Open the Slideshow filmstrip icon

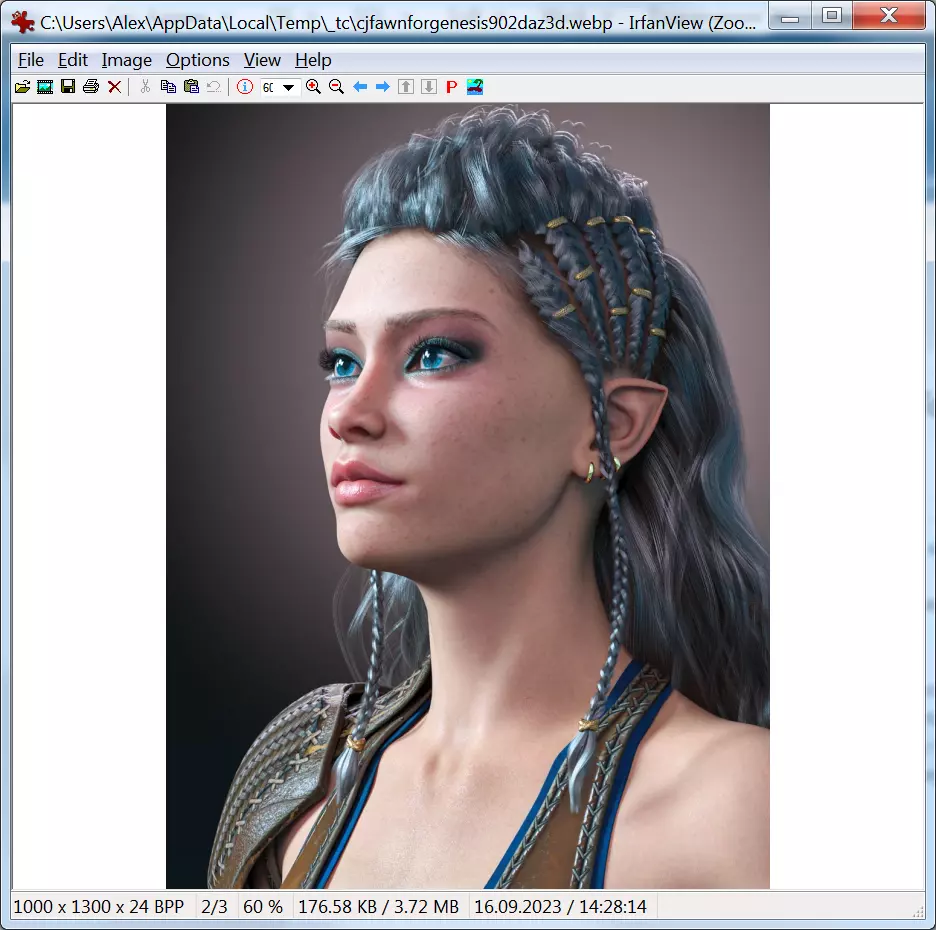click(45, 87)
